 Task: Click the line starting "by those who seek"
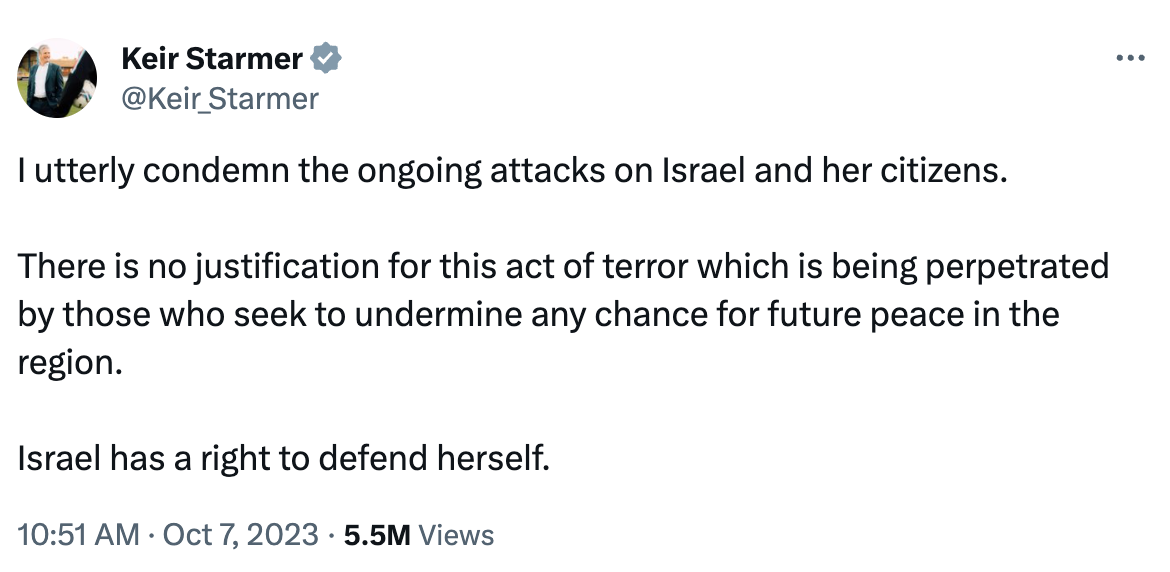tap(538, 314)
